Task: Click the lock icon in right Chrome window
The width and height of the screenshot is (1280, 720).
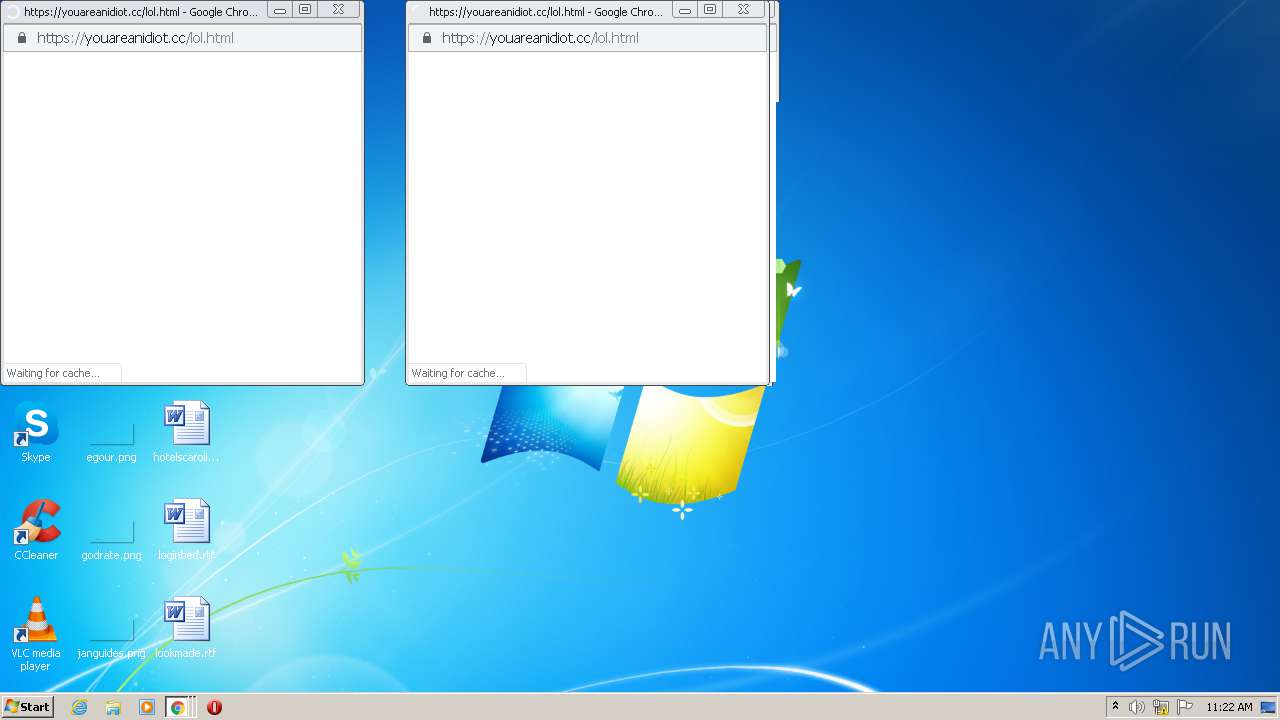Action: (x=426, y=38)
